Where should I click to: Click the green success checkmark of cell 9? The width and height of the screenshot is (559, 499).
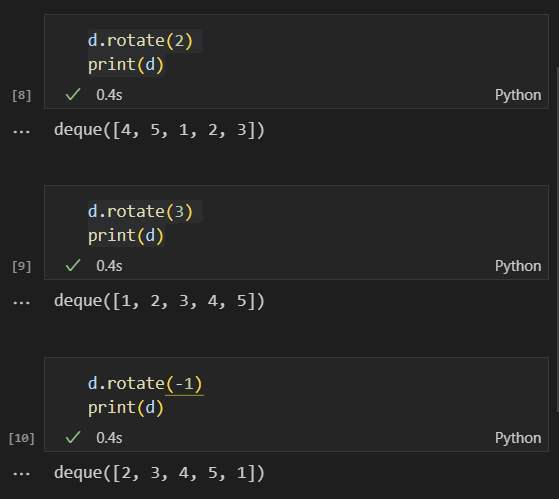pyautogui.click(x=73, y=266)
